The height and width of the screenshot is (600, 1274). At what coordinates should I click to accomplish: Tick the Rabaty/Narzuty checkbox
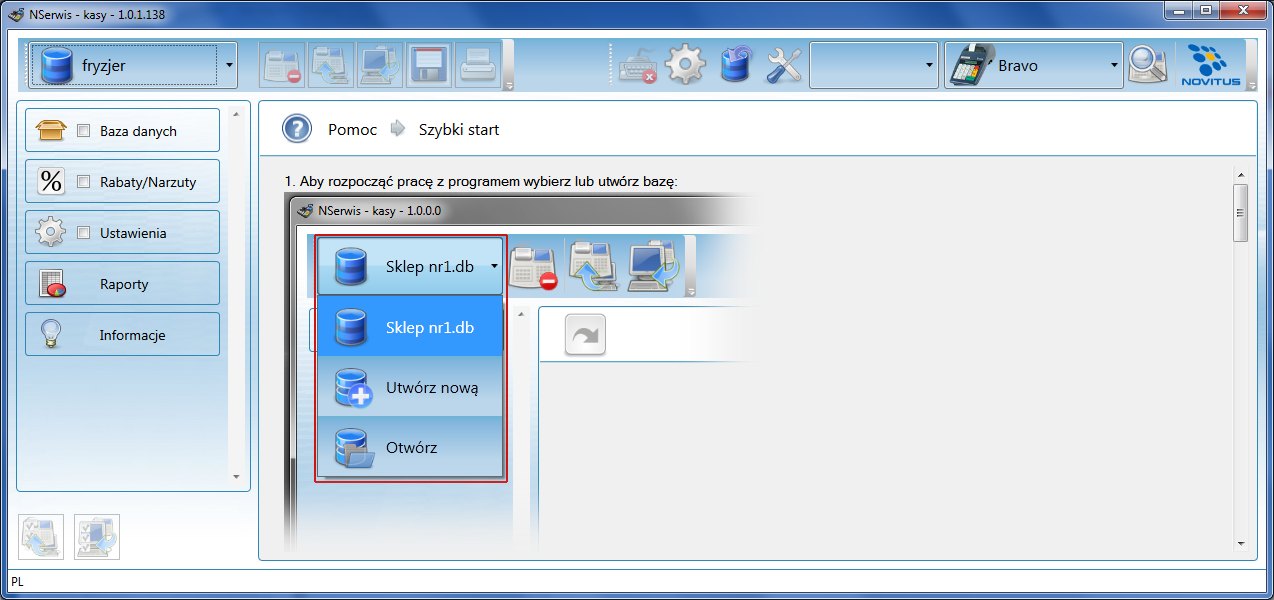[83, 182]
